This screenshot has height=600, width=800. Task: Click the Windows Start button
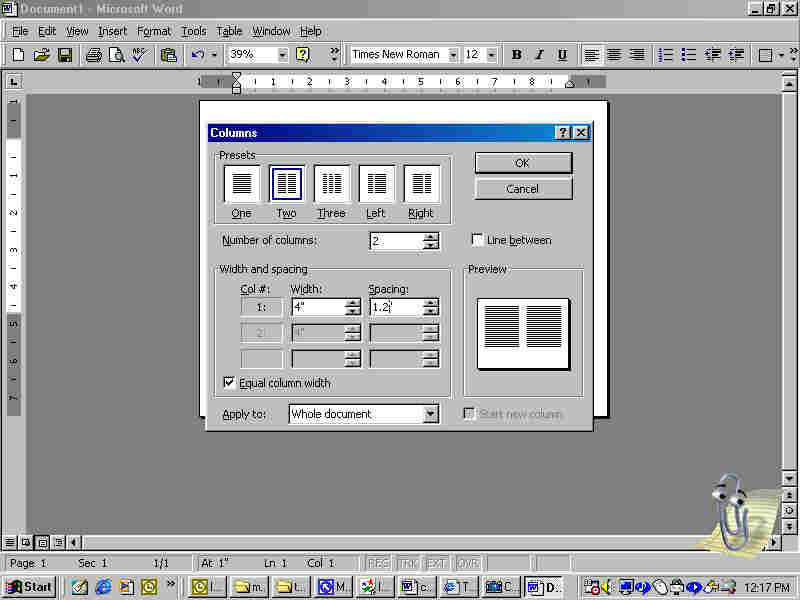coord(29,587)
